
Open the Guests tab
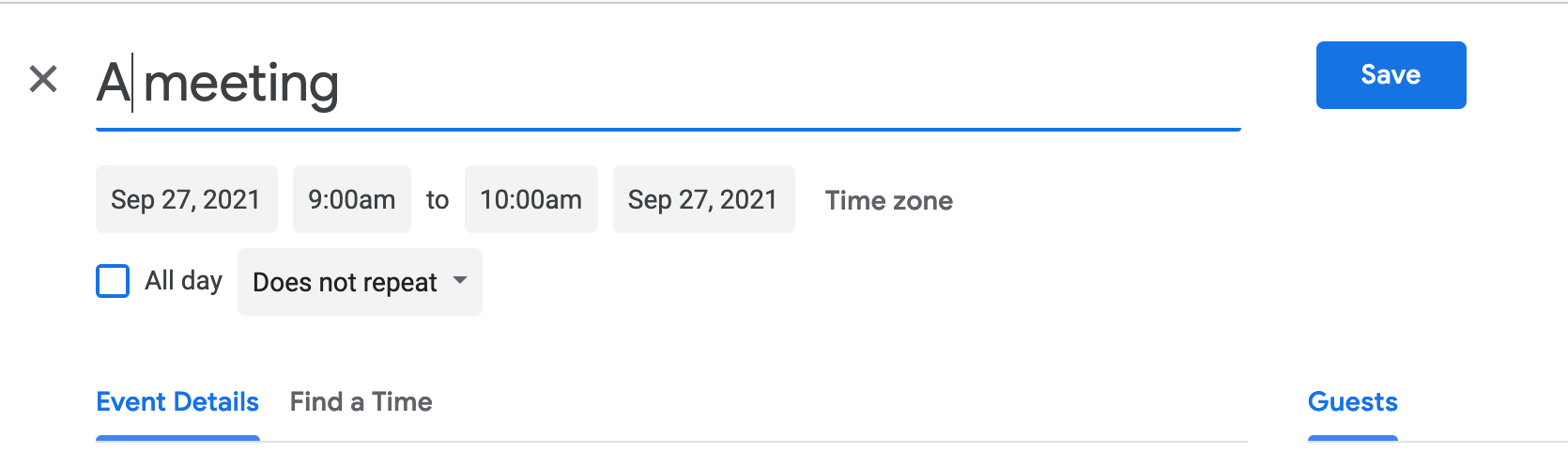1352,402
